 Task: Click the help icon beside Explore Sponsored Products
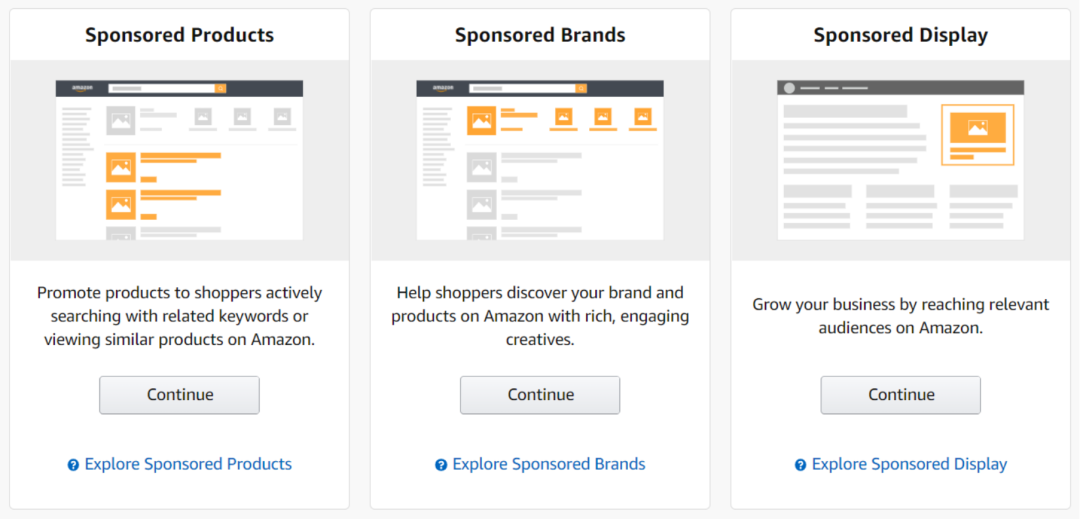(x=74, y=465)
